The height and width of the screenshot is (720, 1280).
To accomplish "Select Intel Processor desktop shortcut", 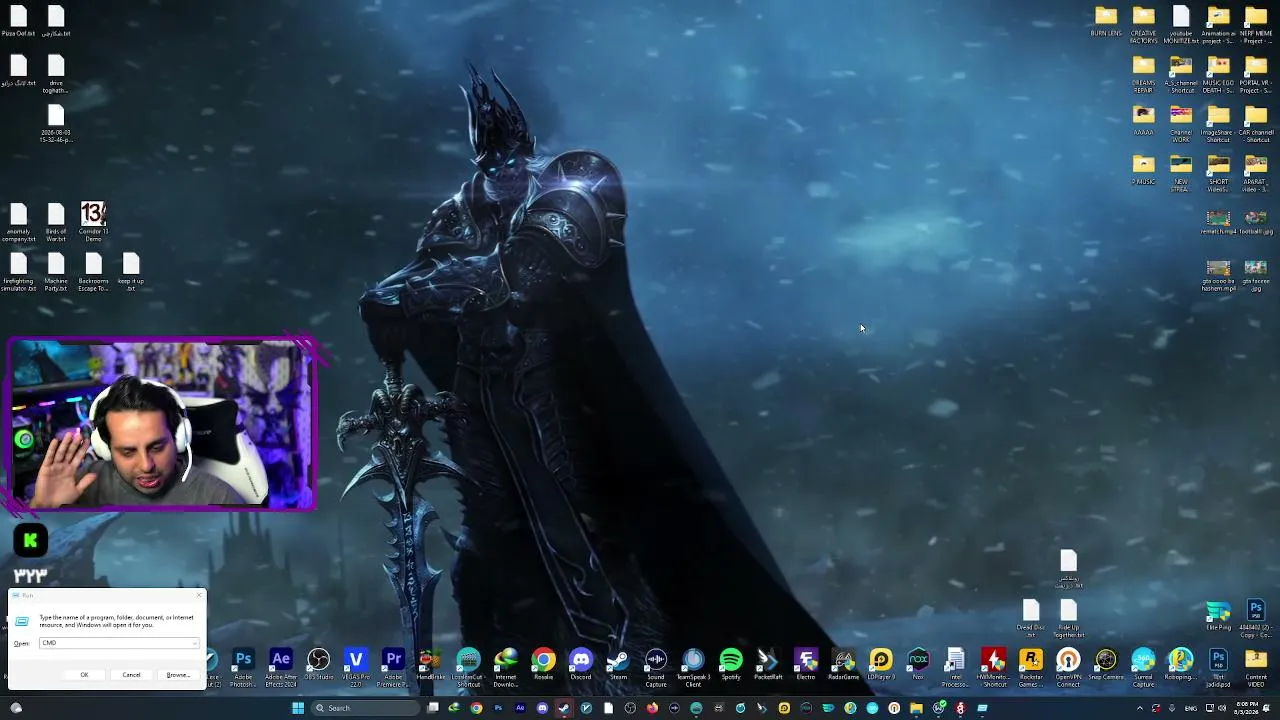I will point(956,667).
